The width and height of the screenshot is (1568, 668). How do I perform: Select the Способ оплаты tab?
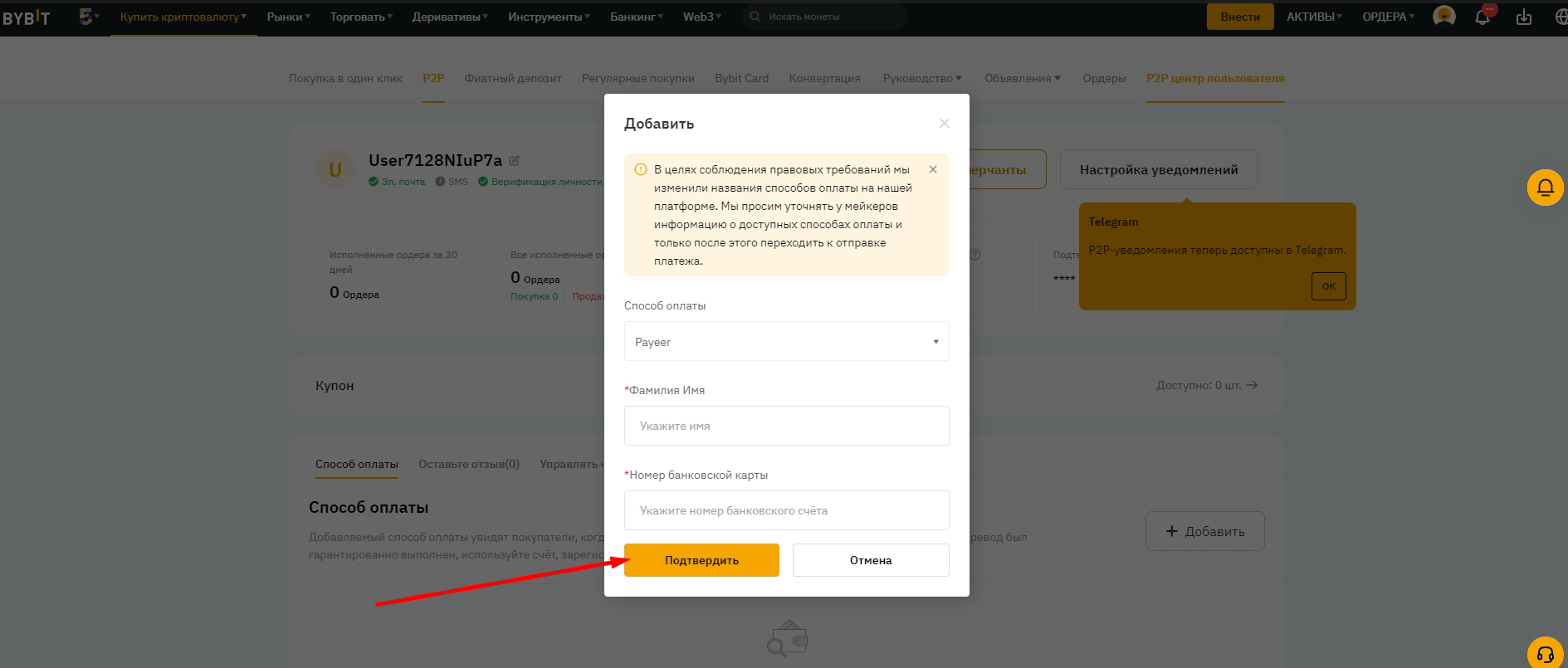click(357, 464)
